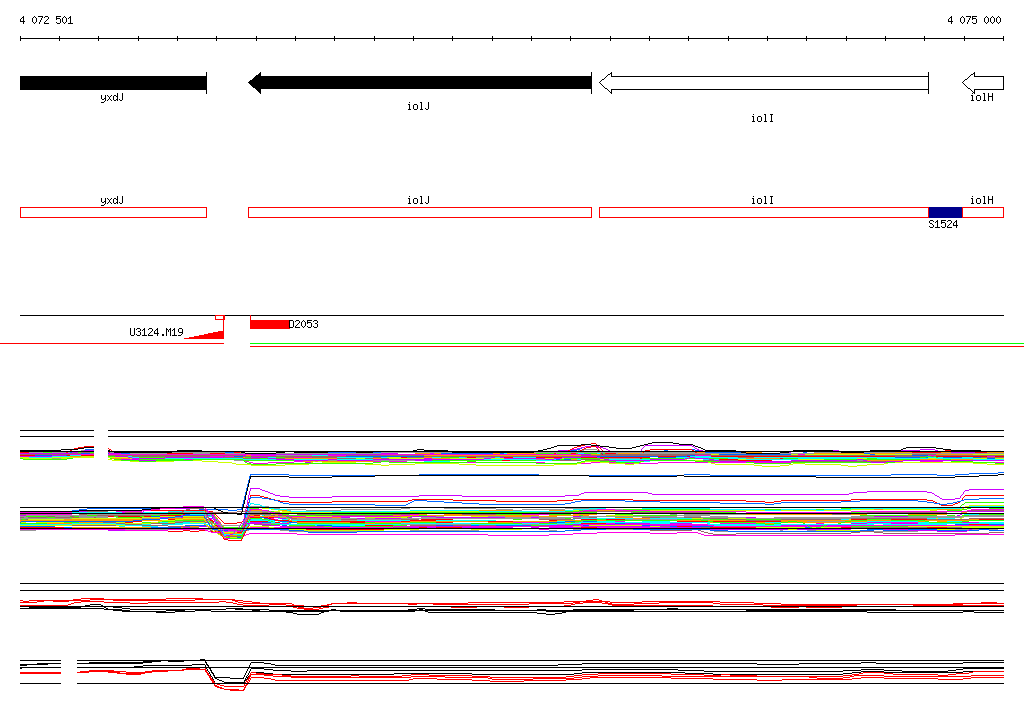Click the 4 075 000 coordinate label
This screenshot has height=714, width=1024.
[x=974, y=20]
